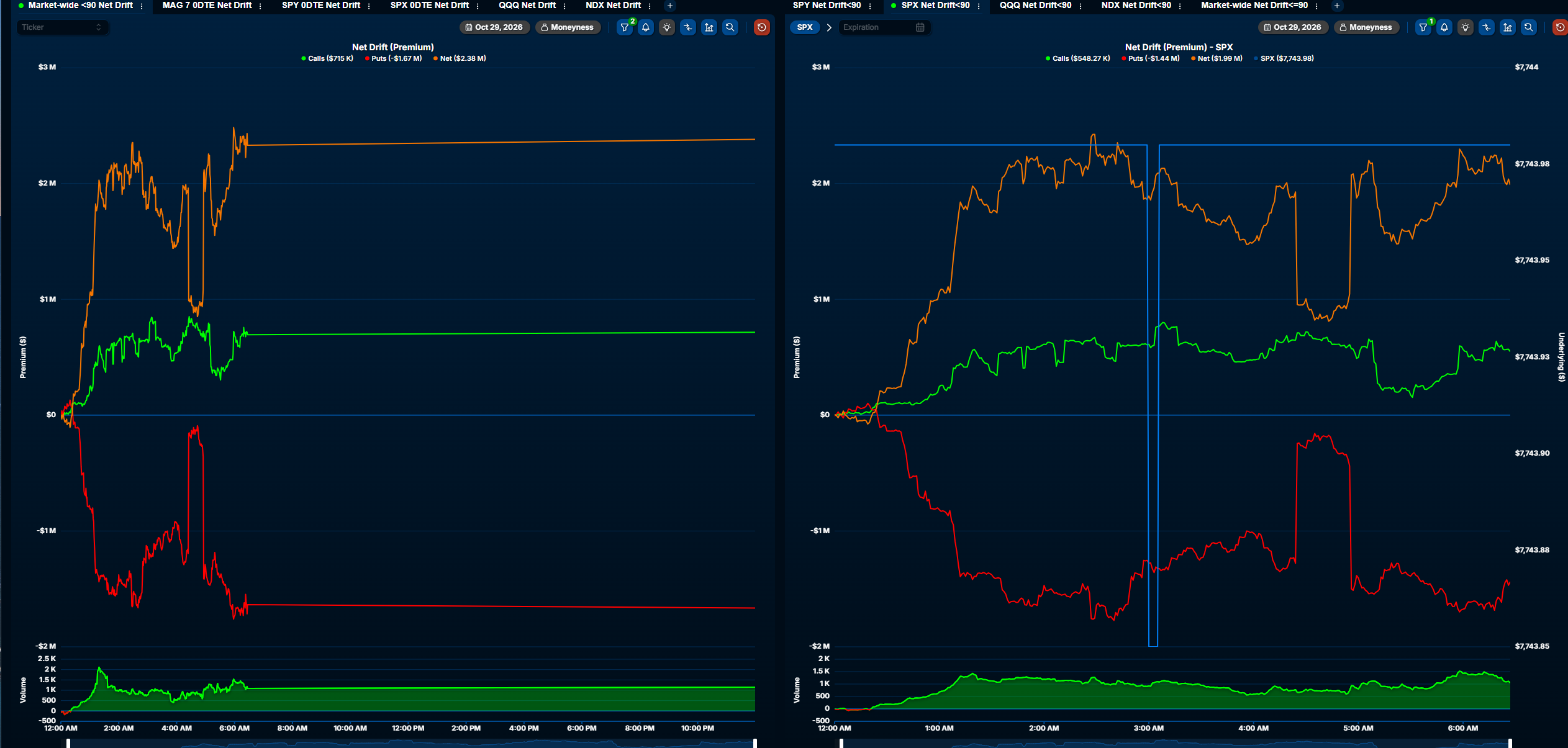
Task: Click the alerts bell in left chart toolbar
Action: 646,27
